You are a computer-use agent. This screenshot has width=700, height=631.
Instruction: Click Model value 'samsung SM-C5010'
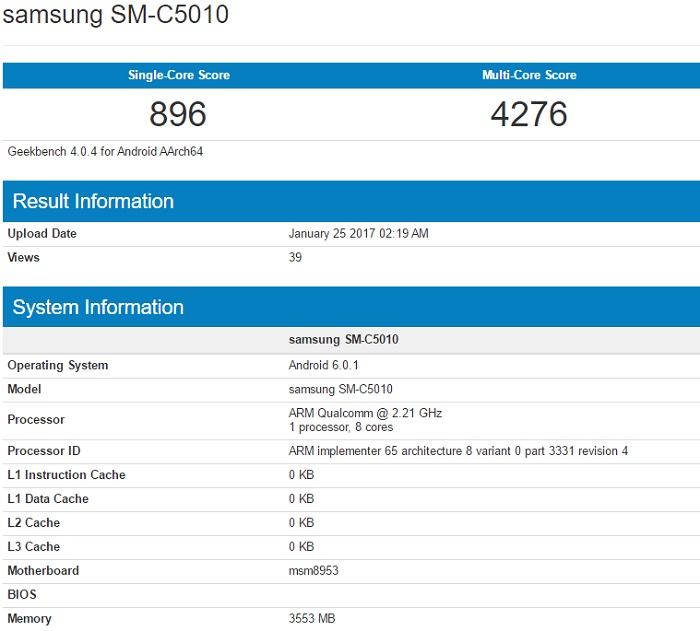coord(341,389)
